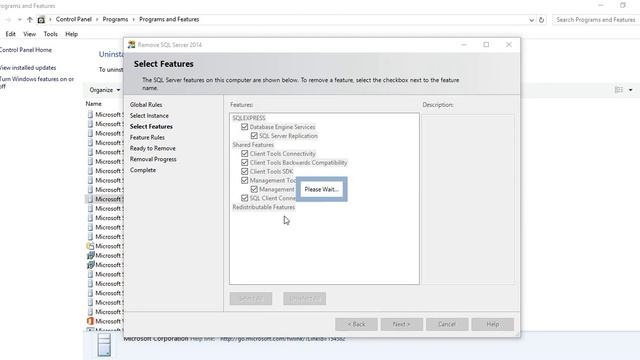Open Turn Windows features on or off
Viewport: 640px width, 360px height.
tap(37, 82)
